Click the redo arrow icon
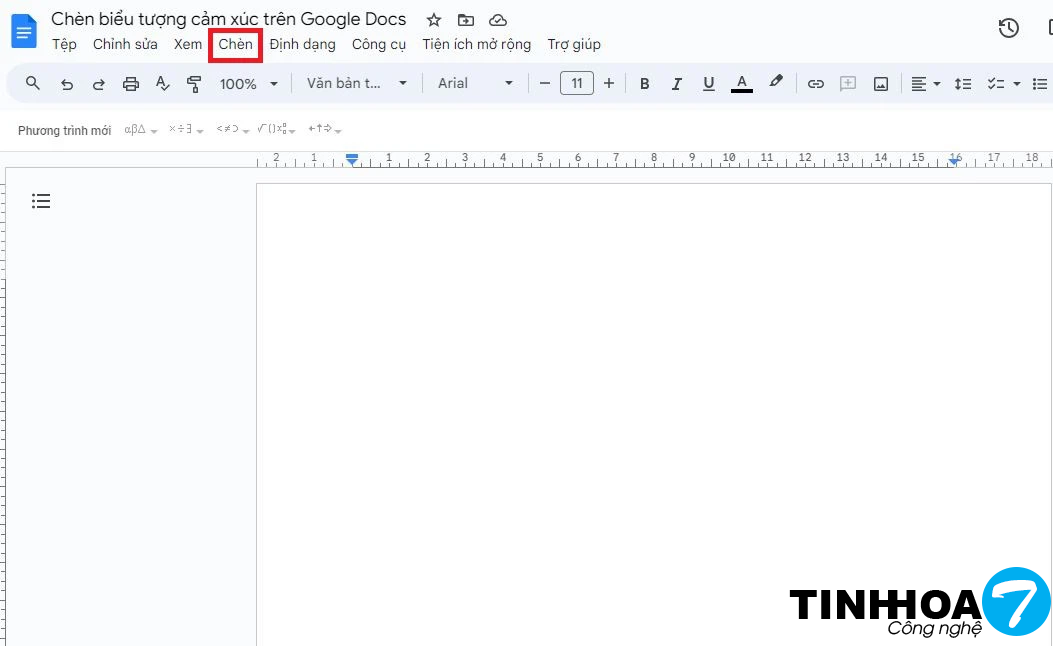 click(x=99, y=84)
